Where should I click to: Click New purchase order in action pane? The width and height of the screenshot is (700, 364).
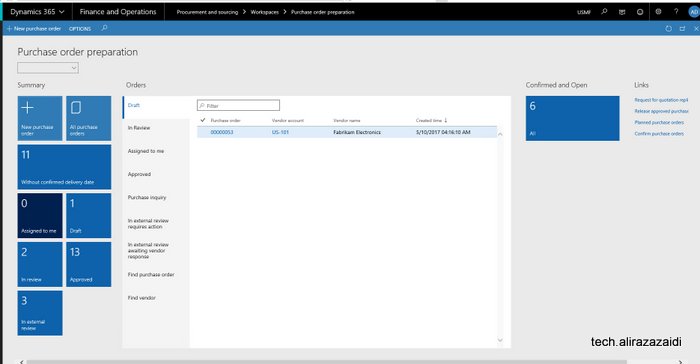tap(34, 29)
